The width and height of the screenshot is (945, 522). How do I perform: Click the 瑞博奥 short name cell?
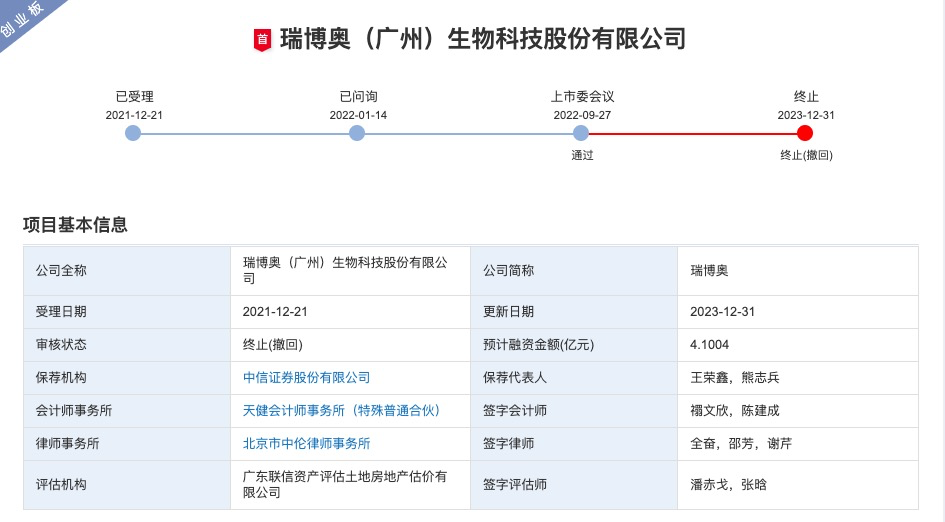click(798, 271)
